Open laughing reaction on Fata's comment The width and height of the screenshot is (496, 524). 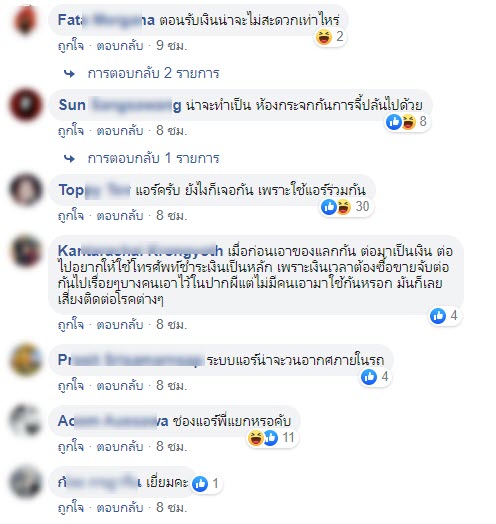(x=324, y=37)
